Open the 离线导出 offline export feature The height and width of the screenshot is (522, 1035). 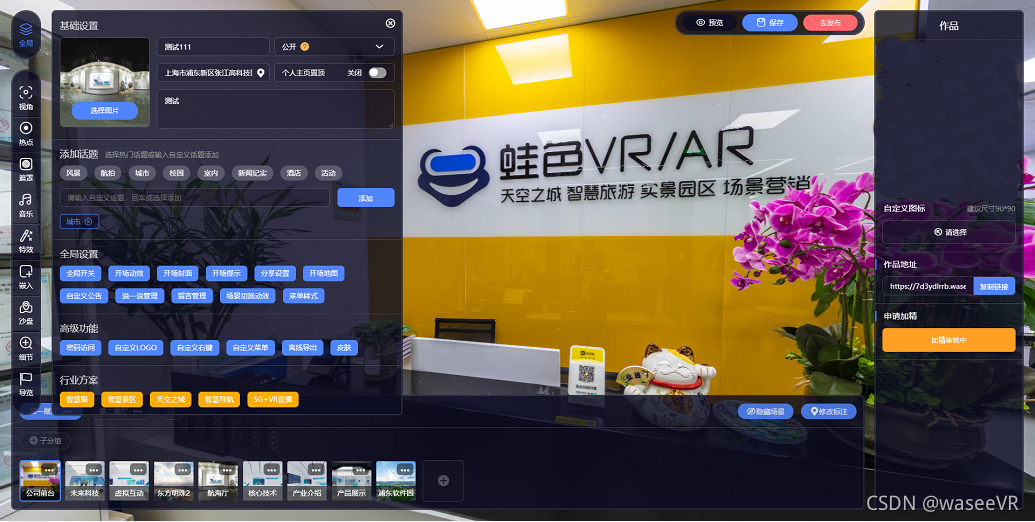303,347
